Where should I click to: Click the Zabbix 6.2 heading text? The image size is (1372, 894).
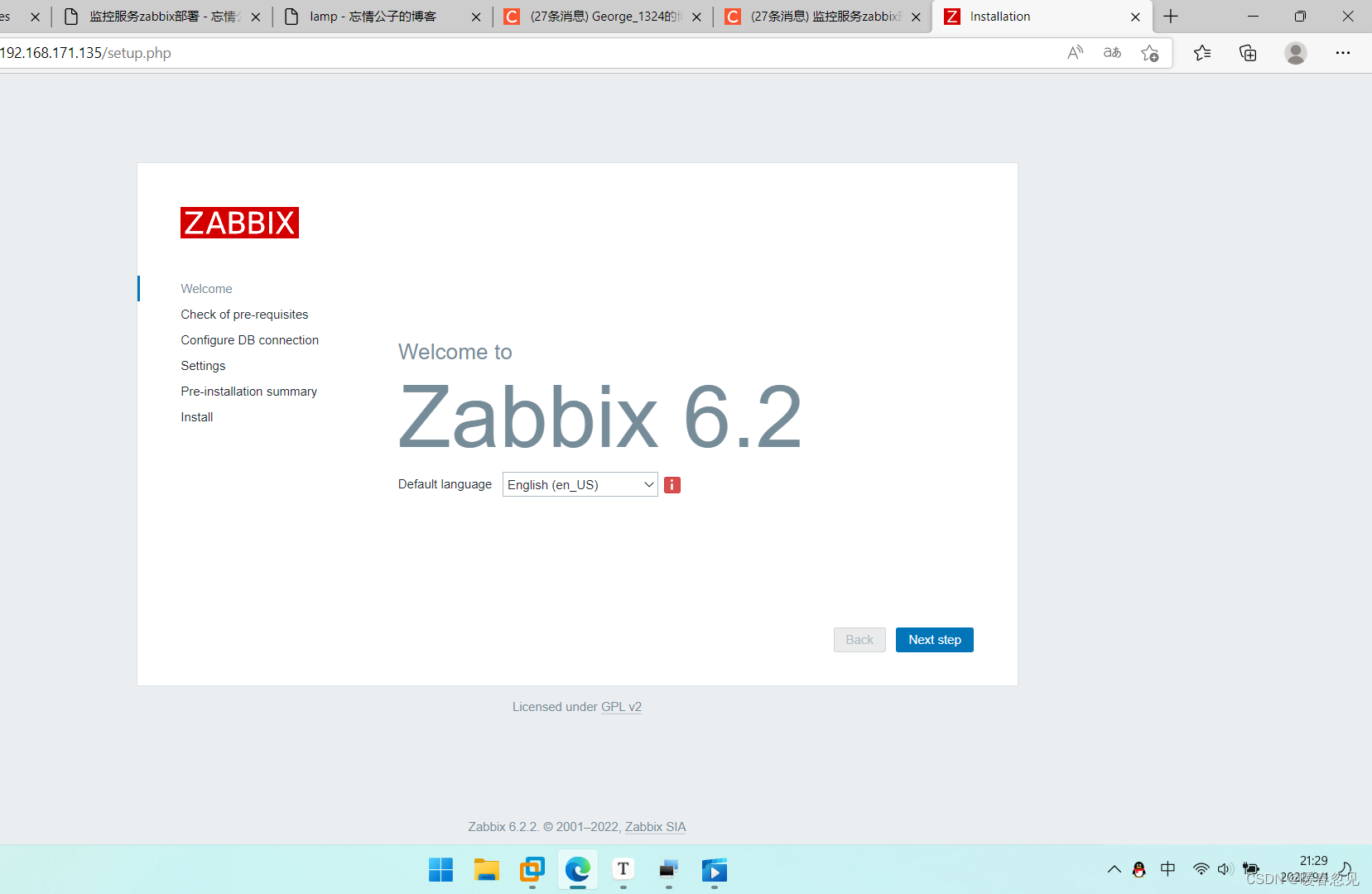600,417
